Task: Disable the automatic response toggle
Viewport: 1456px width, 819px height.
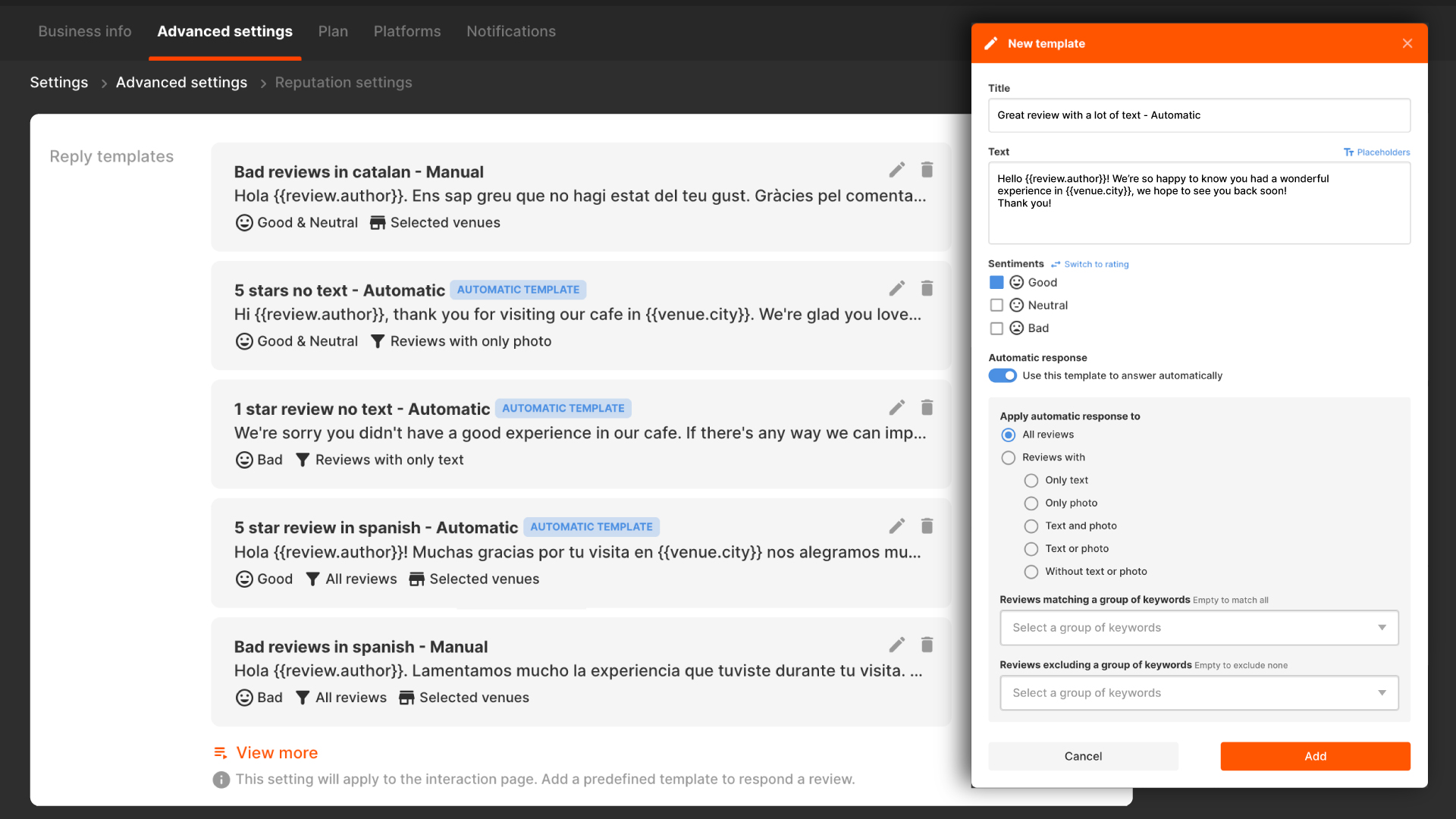Action: click(1003, 376)
